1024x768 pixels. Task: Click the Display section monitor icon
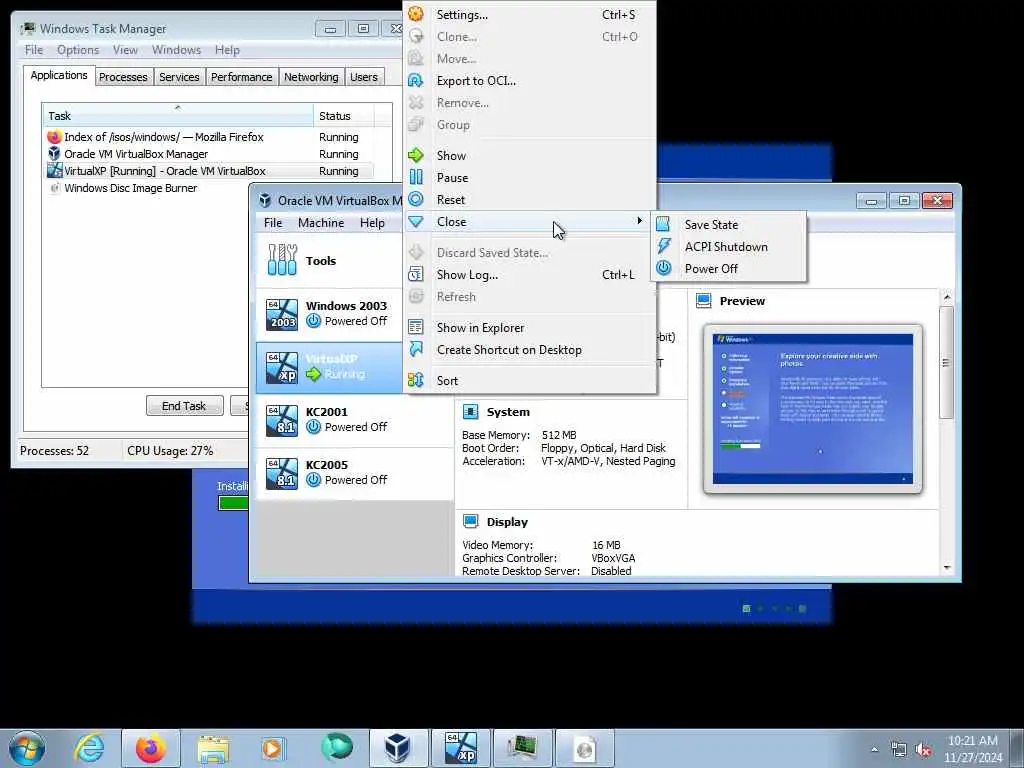click(x=470, y=521)
